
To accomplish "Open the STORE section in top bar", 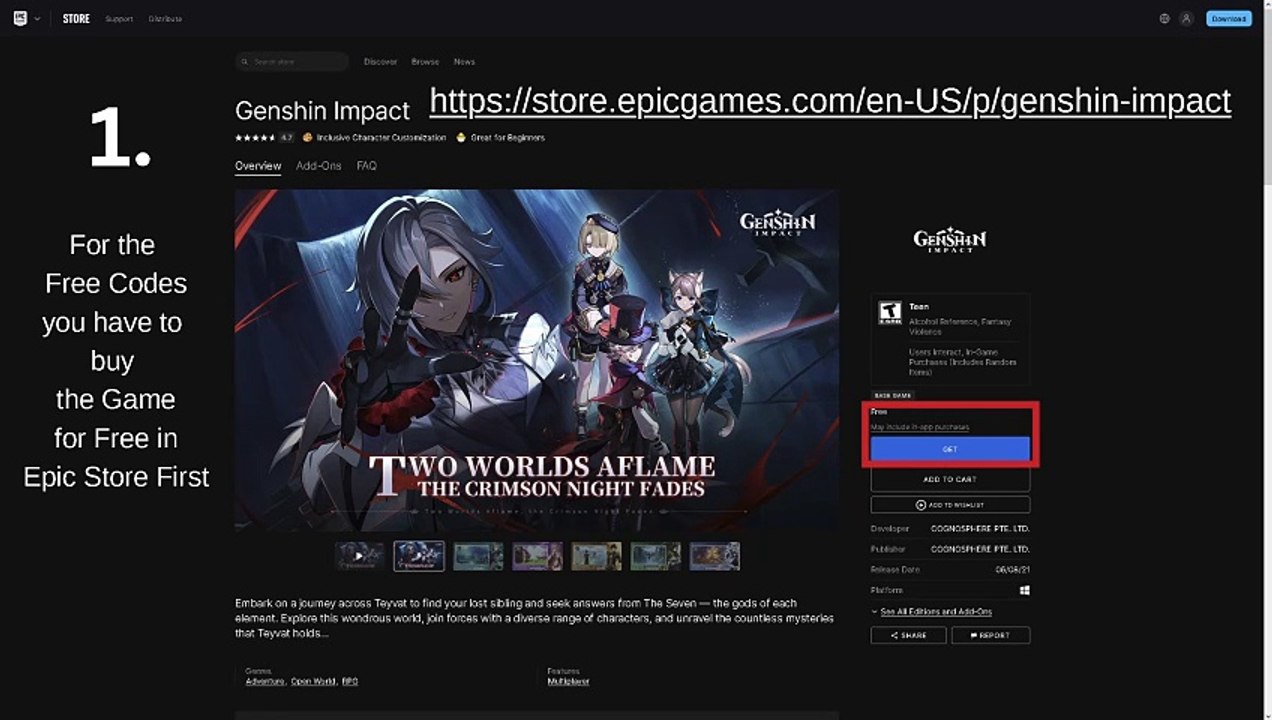I will tap(76, 19).
